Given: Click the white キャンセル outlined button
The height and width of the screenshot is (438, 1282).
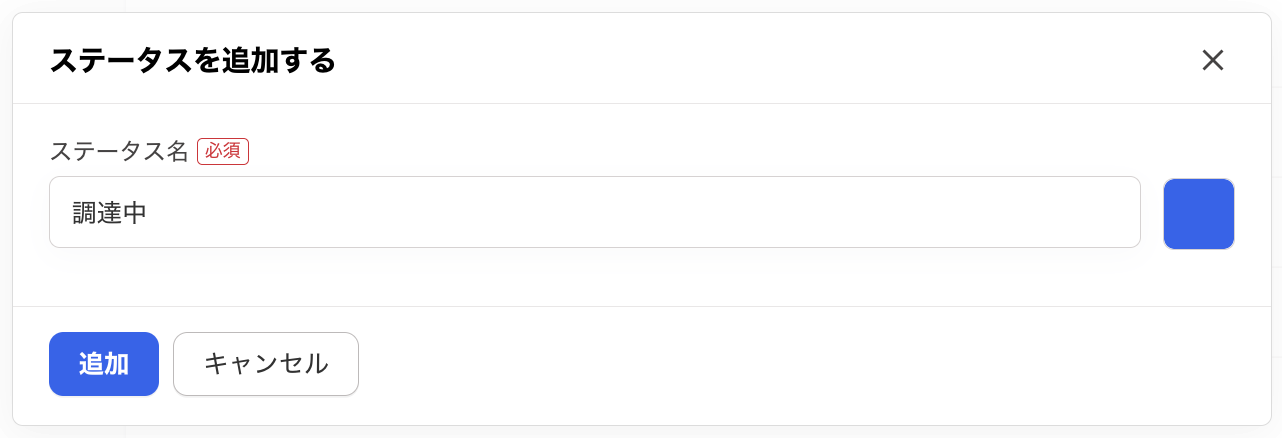Looking at the screenshot, I should click(x=266, y=364).
